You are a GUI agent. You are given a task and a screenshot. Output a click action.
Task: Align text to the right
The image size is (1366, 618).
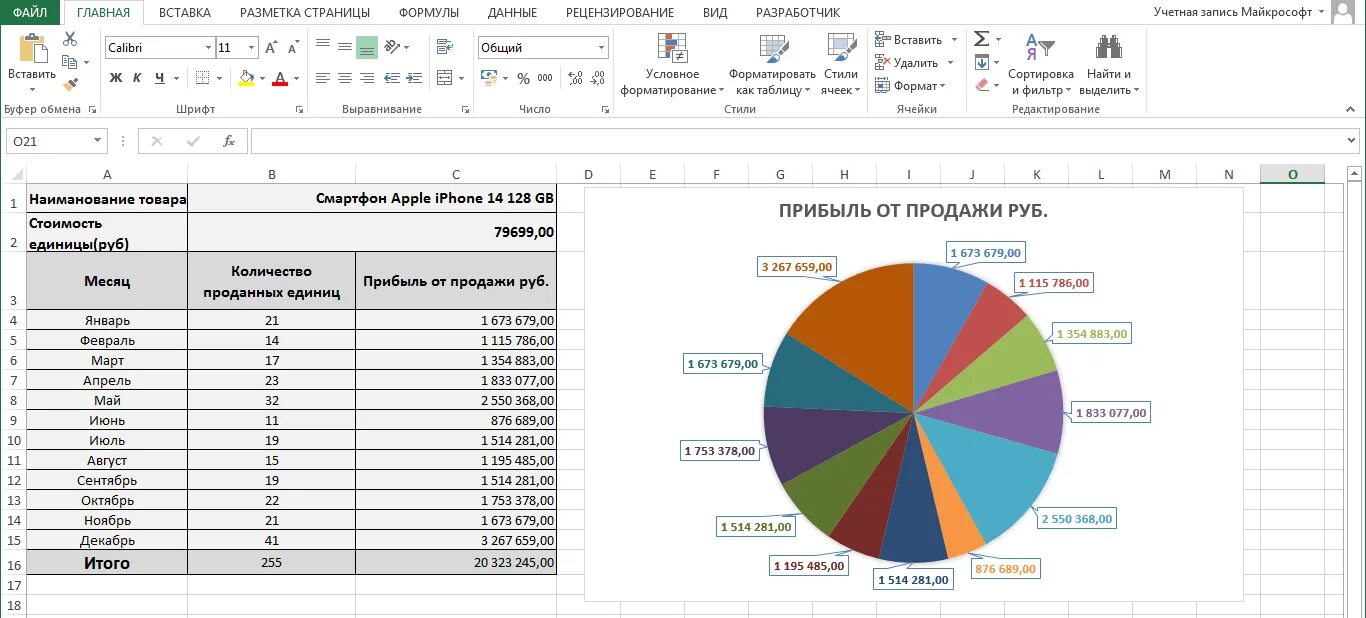tap(367, 78)
